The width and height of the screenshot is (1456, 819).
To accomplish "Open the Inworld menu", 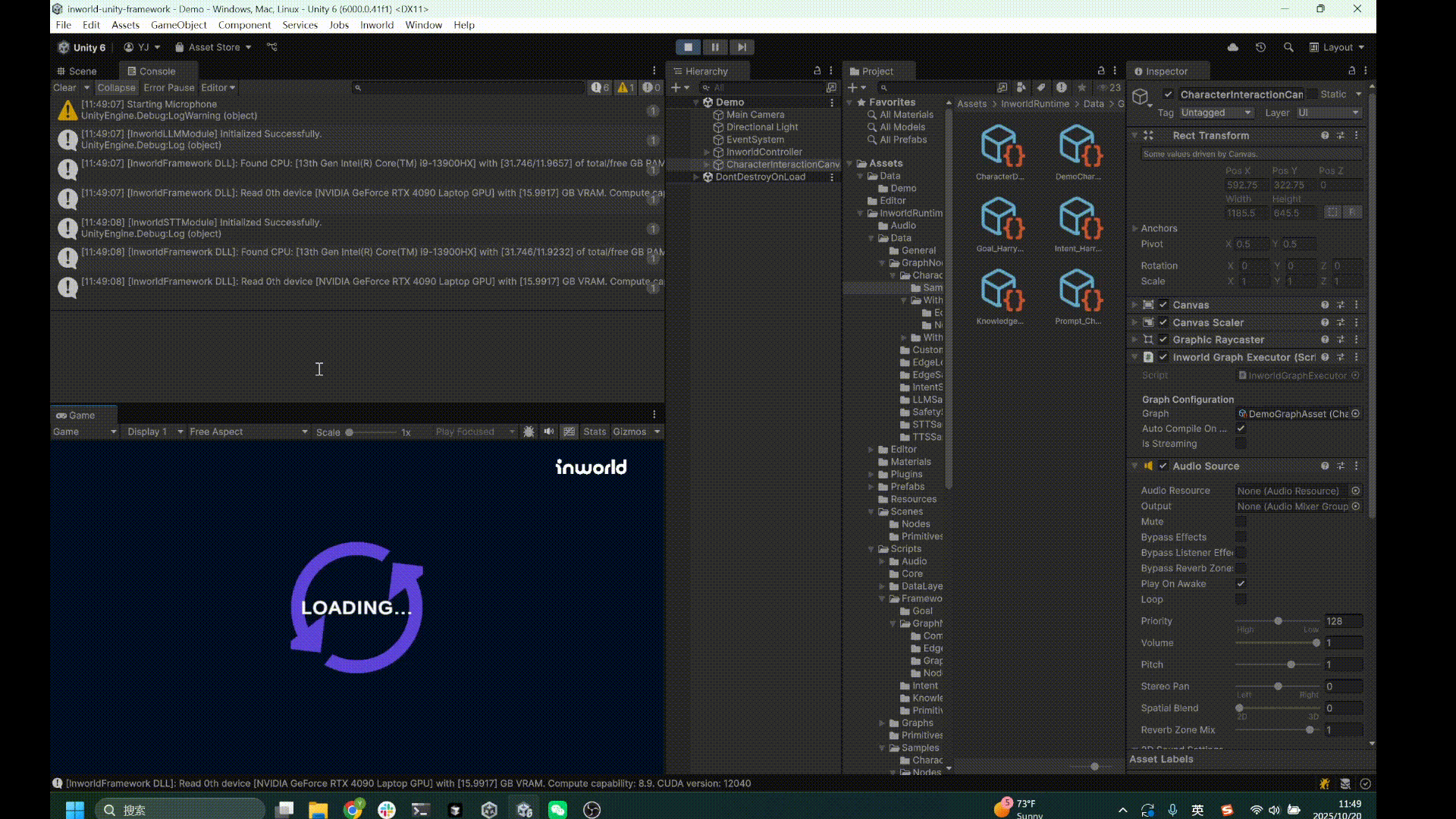I will [376, 25].
